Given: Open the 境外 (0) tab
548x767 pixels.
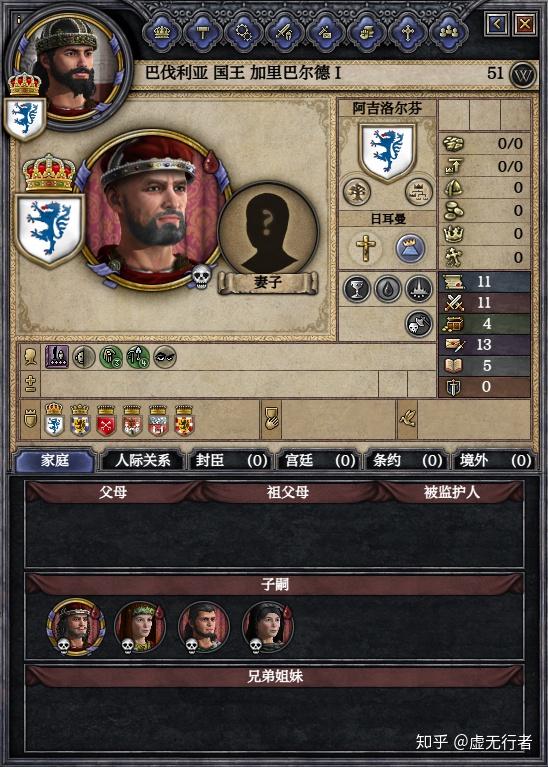Looking at the screenshot, I should pyautogui.click(x=495, y=460).
